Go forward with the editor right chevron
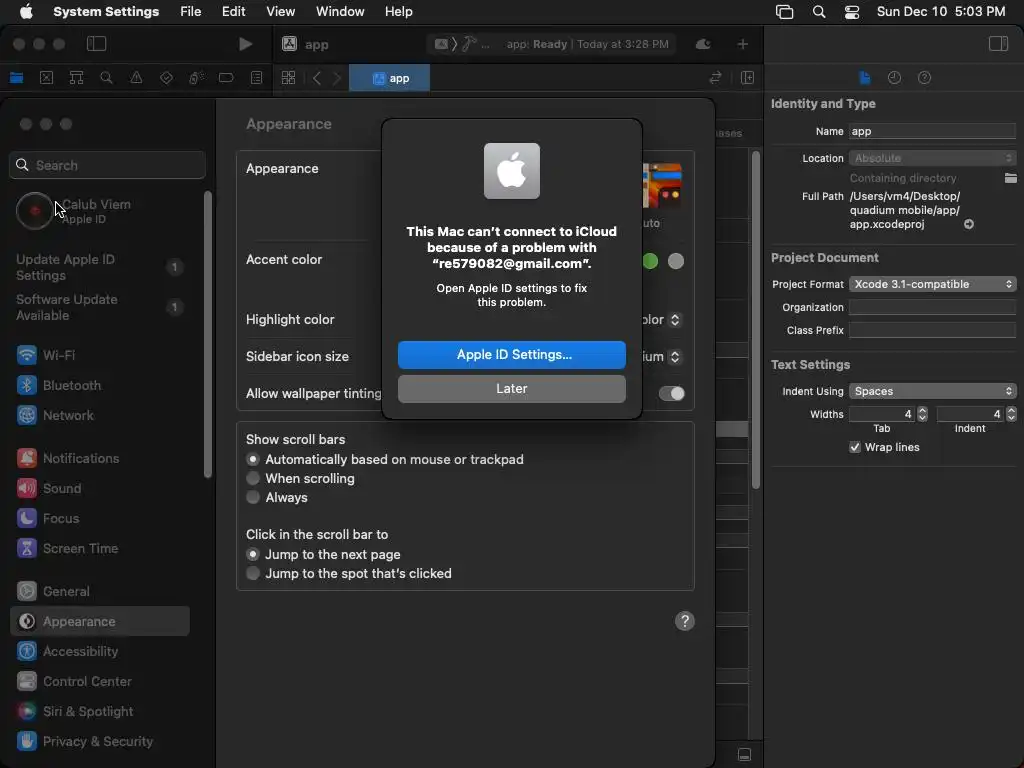1024x768 pixels. [337, 78]
